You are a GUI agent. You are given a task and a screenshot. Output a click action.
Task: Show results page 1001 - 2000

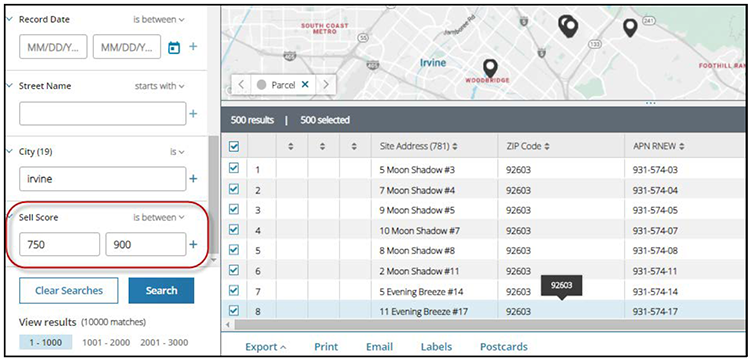pyautogui.click(x=107, y=342)
